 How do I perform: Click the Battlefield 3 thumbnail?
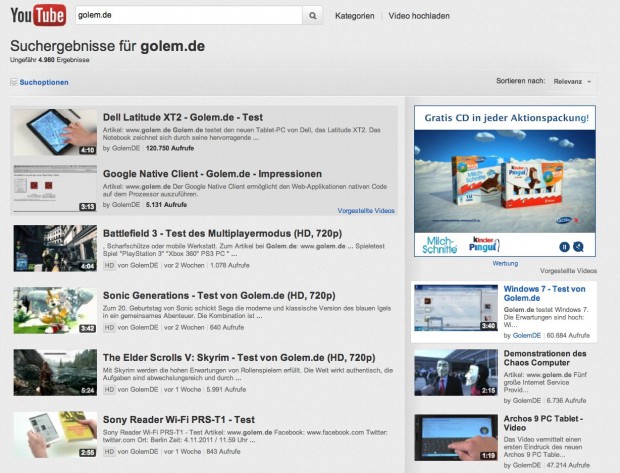pyautogui.click(x=55, y=248)
